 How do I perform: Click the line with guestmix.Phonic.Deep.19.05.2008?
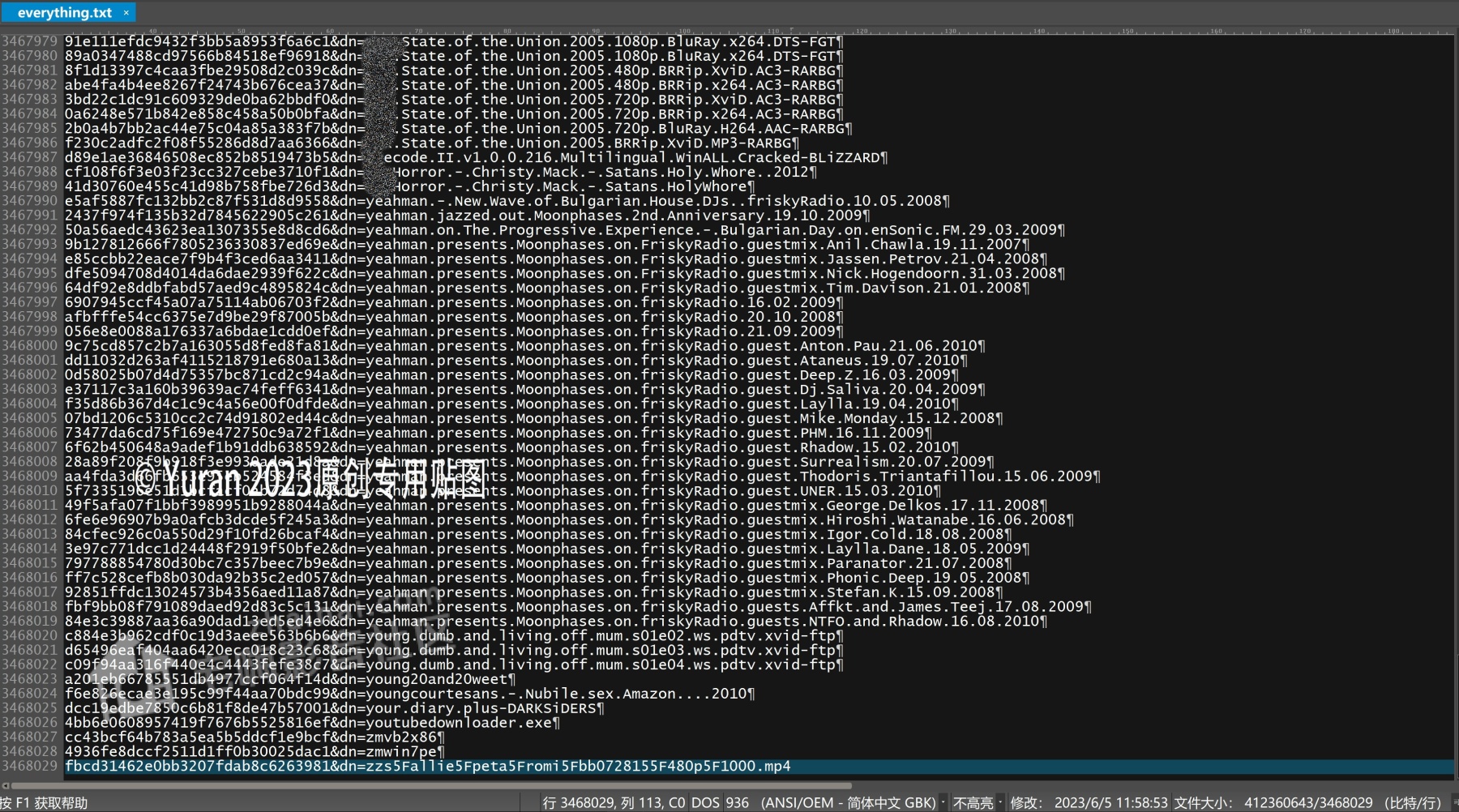pos(547,578)
